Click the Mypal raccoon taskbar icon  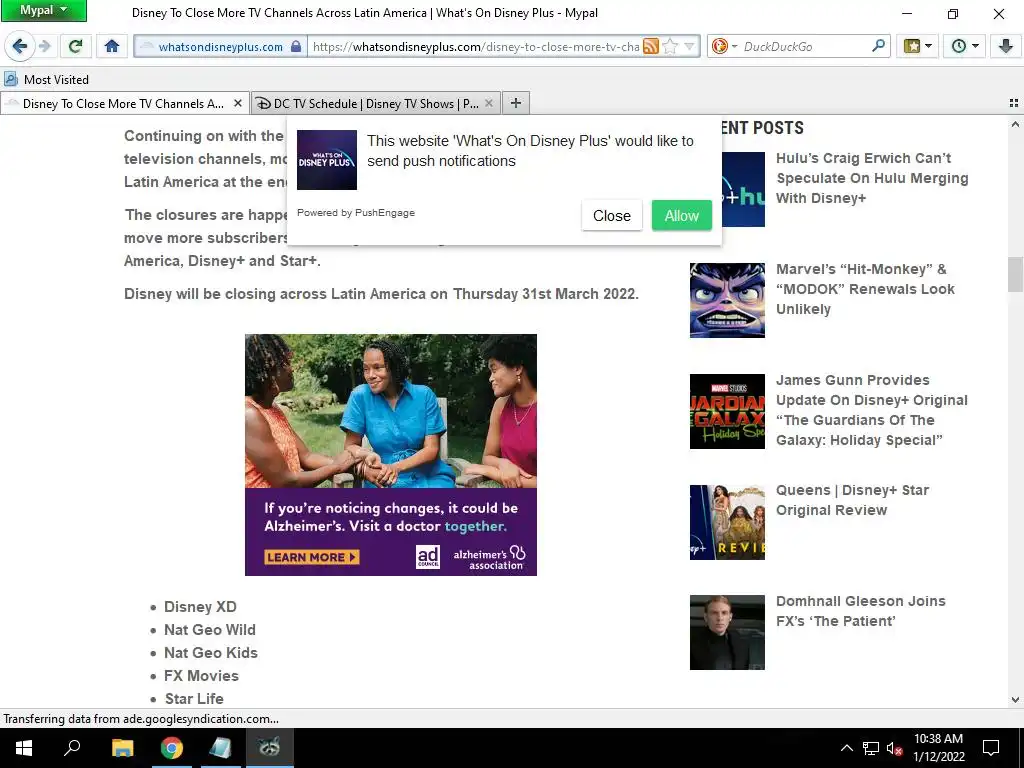click(269, 748)
